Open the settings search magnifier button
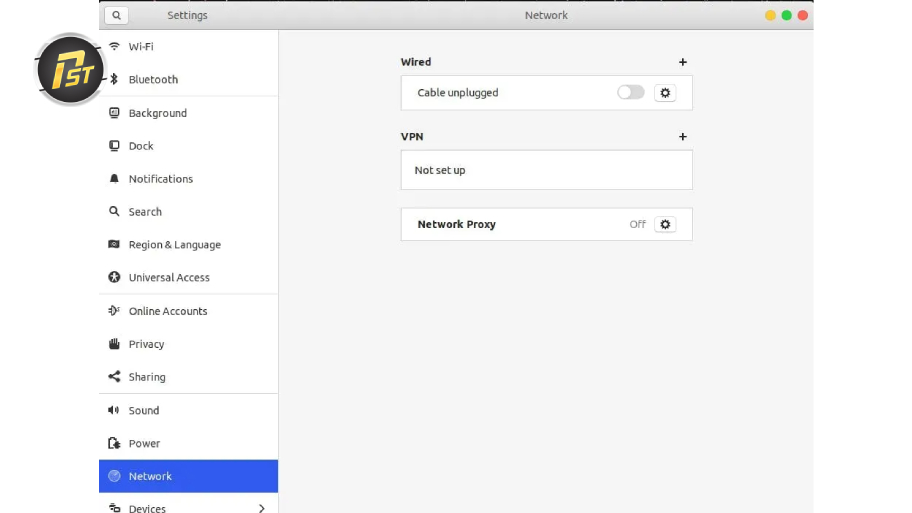Screen dimensions: 912x513 (116, 16)
